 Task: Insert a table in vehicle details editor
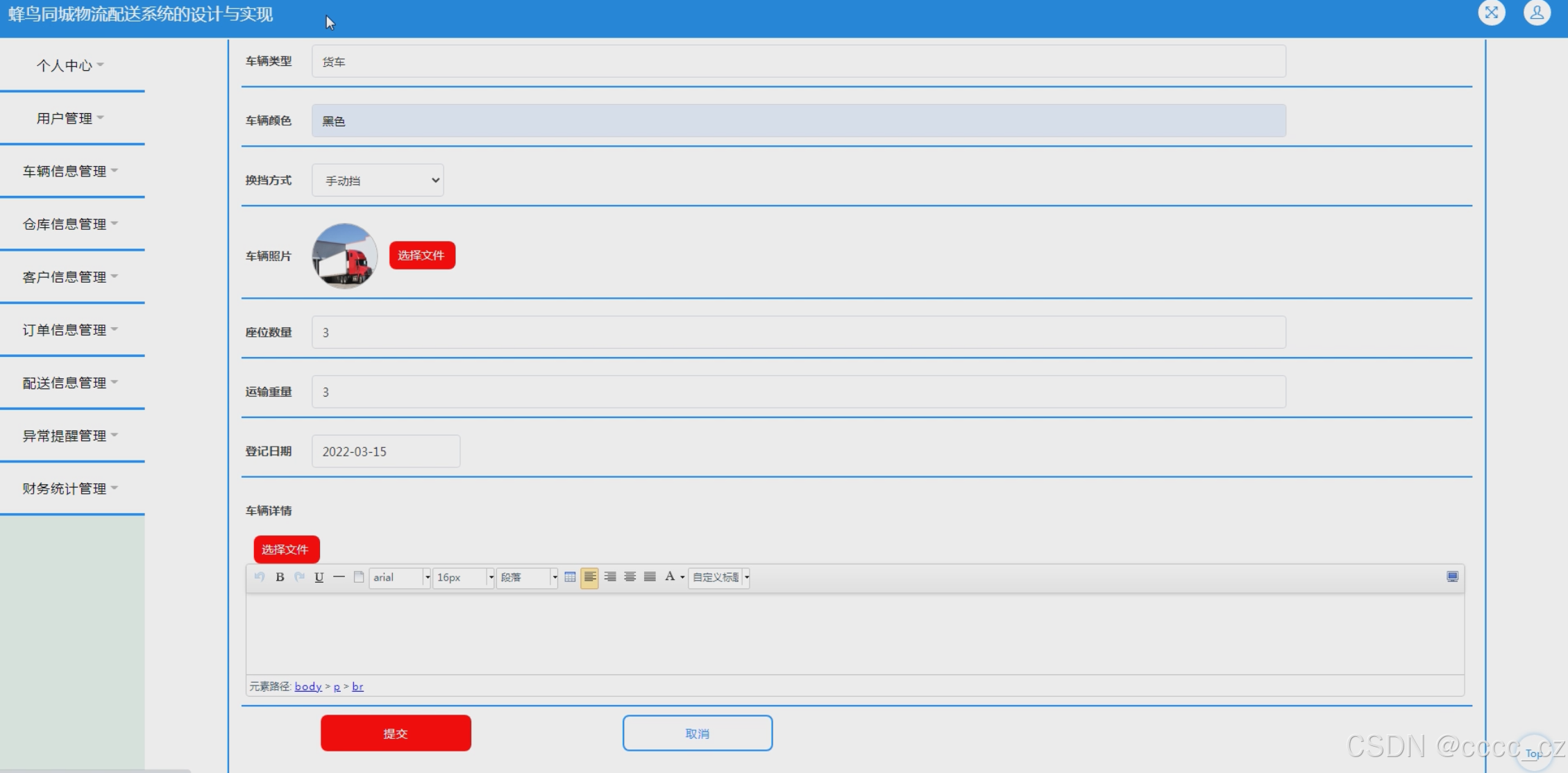pyautogui.click(x=570, y=577)
